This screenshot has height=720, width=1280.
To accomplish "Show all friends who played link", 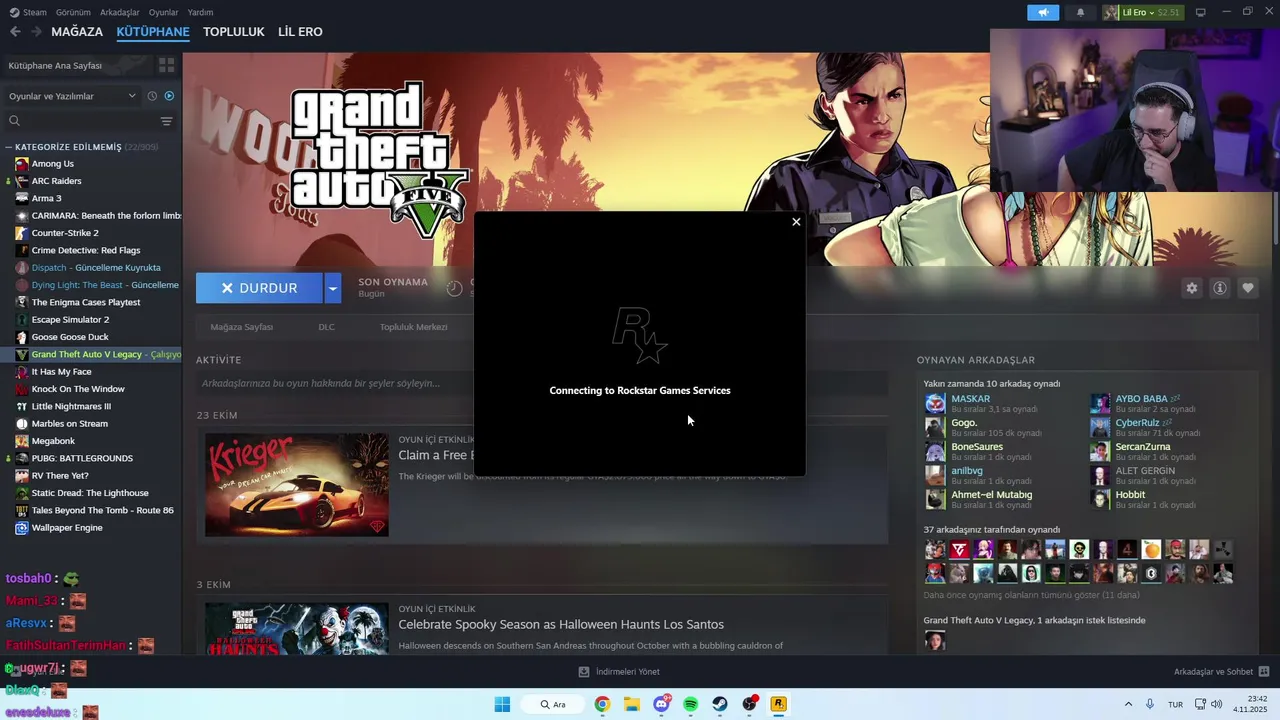I will [1031, 595].
